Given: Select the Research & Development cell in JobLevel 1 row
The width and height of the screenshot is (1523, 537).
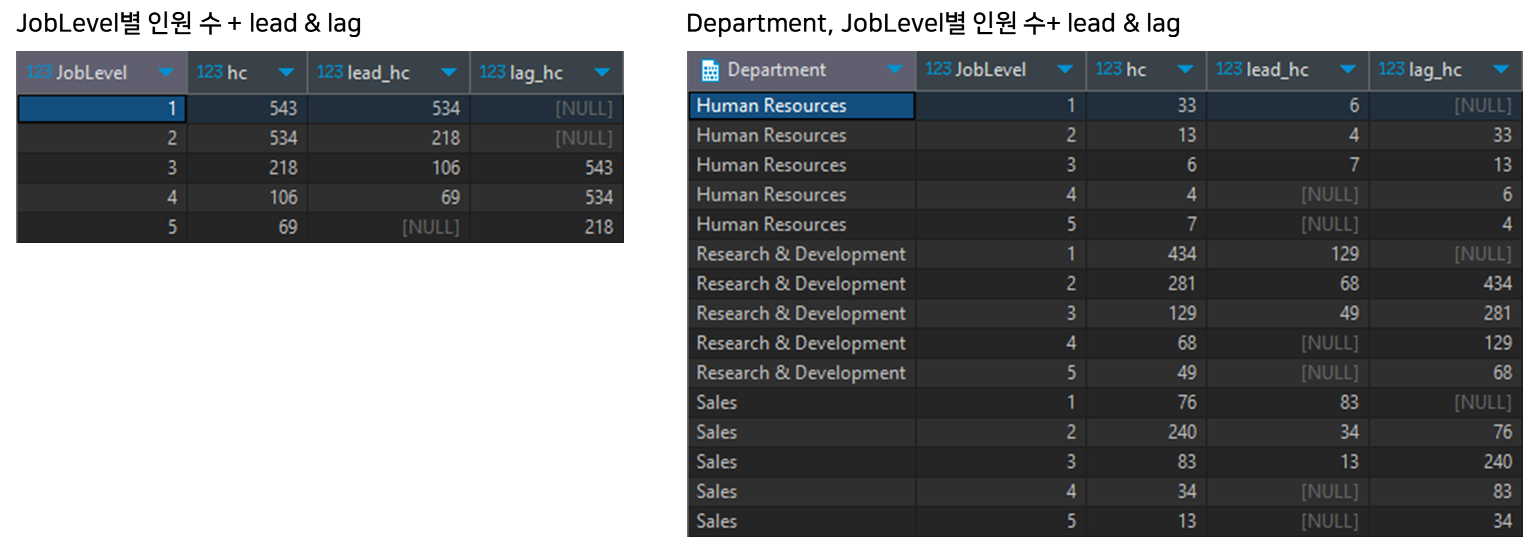Looking at the screenshot, I should (x=802, y=254).
